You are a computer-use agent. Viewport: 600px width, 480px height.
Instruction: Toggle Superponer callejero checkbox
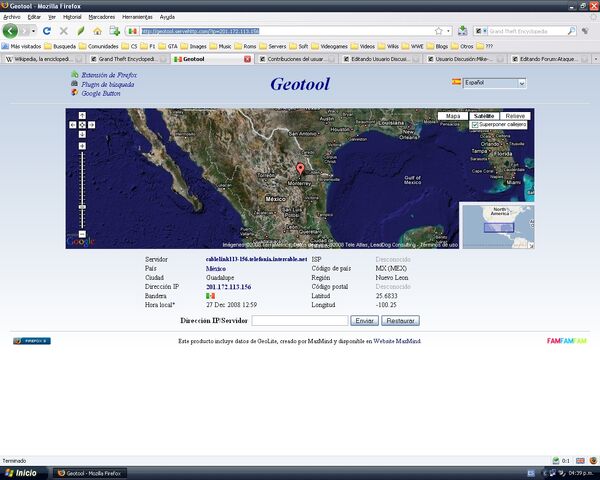point(475,125)
